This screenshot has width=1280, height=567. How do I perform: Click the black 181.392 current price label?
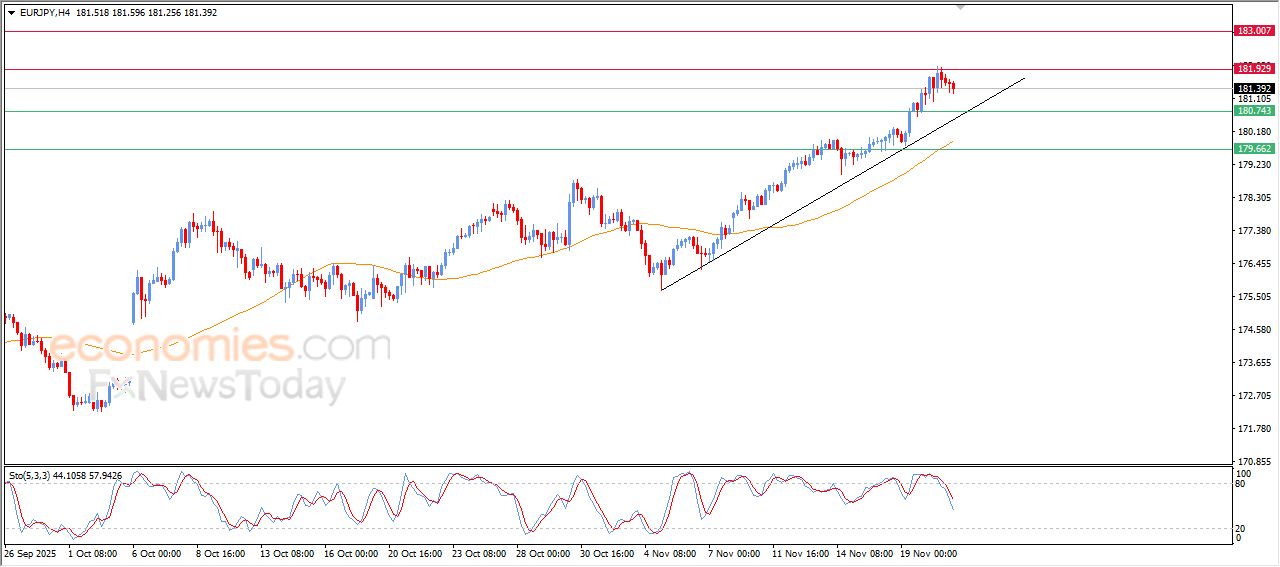[x=1254, y=88]
